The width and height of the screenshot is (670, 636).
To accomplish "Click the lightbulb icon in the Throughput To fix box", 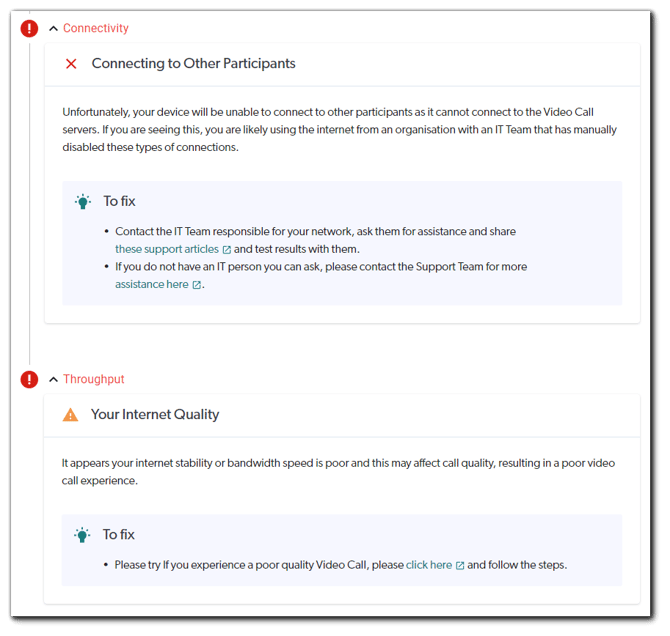I will (83, 535).
